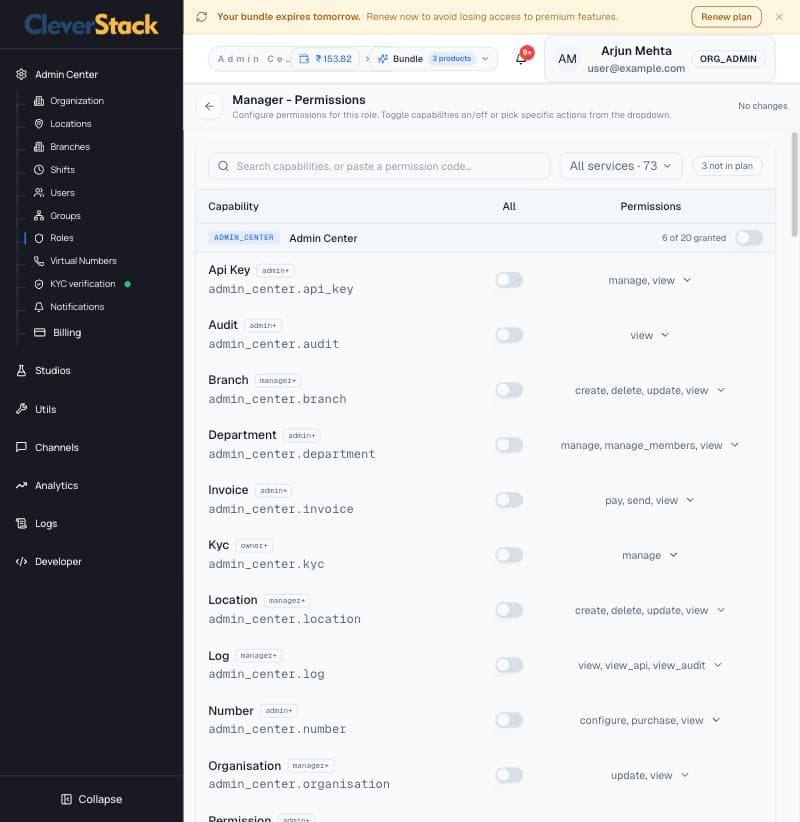Click the refresh icon in the banner
The width and height of the screenshot is (800, 822).
tap(202, 17)
